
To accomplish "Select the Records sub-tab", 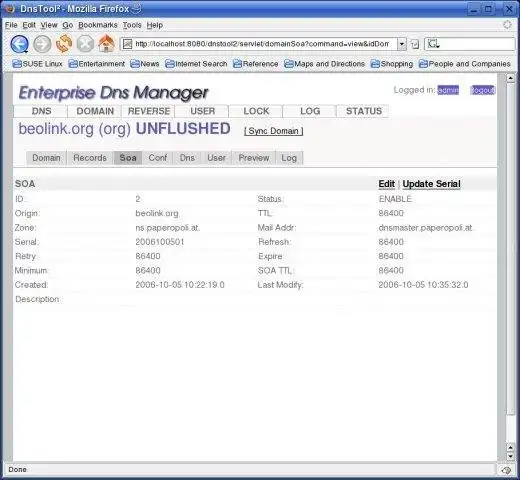I will pyautogui.click(x=90, y=158).
